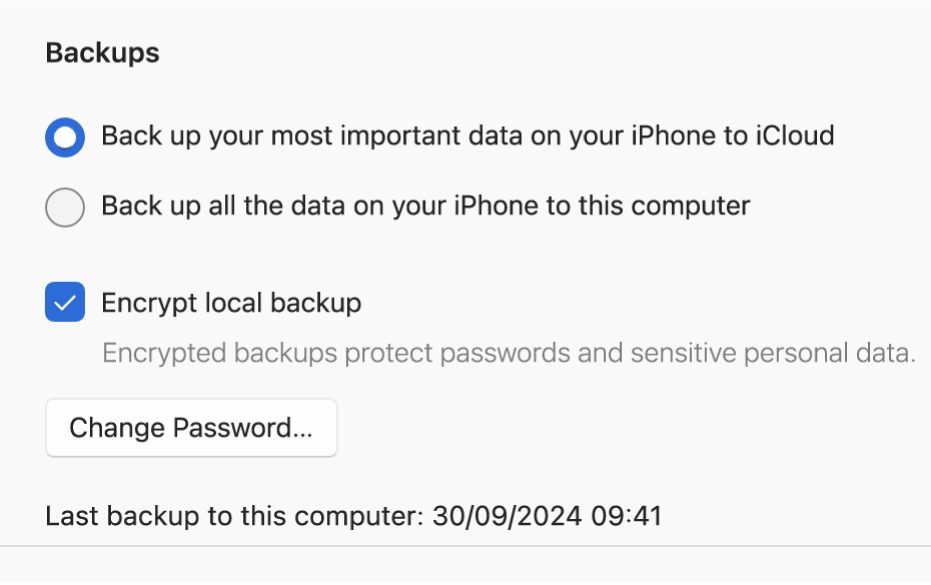Viewport: 931px width, 585px height.
Task: Click the blue checkmark beside Encrypt local backup
Action: [x=64, y=302]
